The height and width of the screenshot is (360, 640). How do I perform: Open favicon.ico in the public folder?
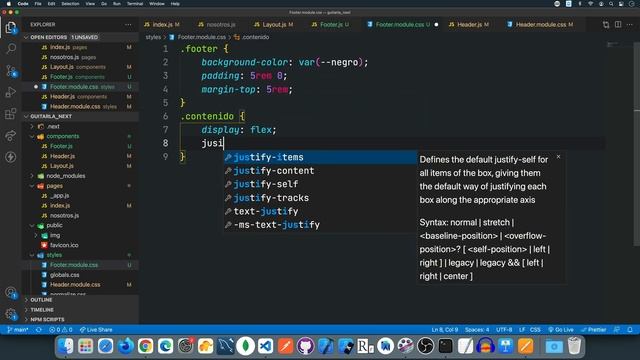81,245
